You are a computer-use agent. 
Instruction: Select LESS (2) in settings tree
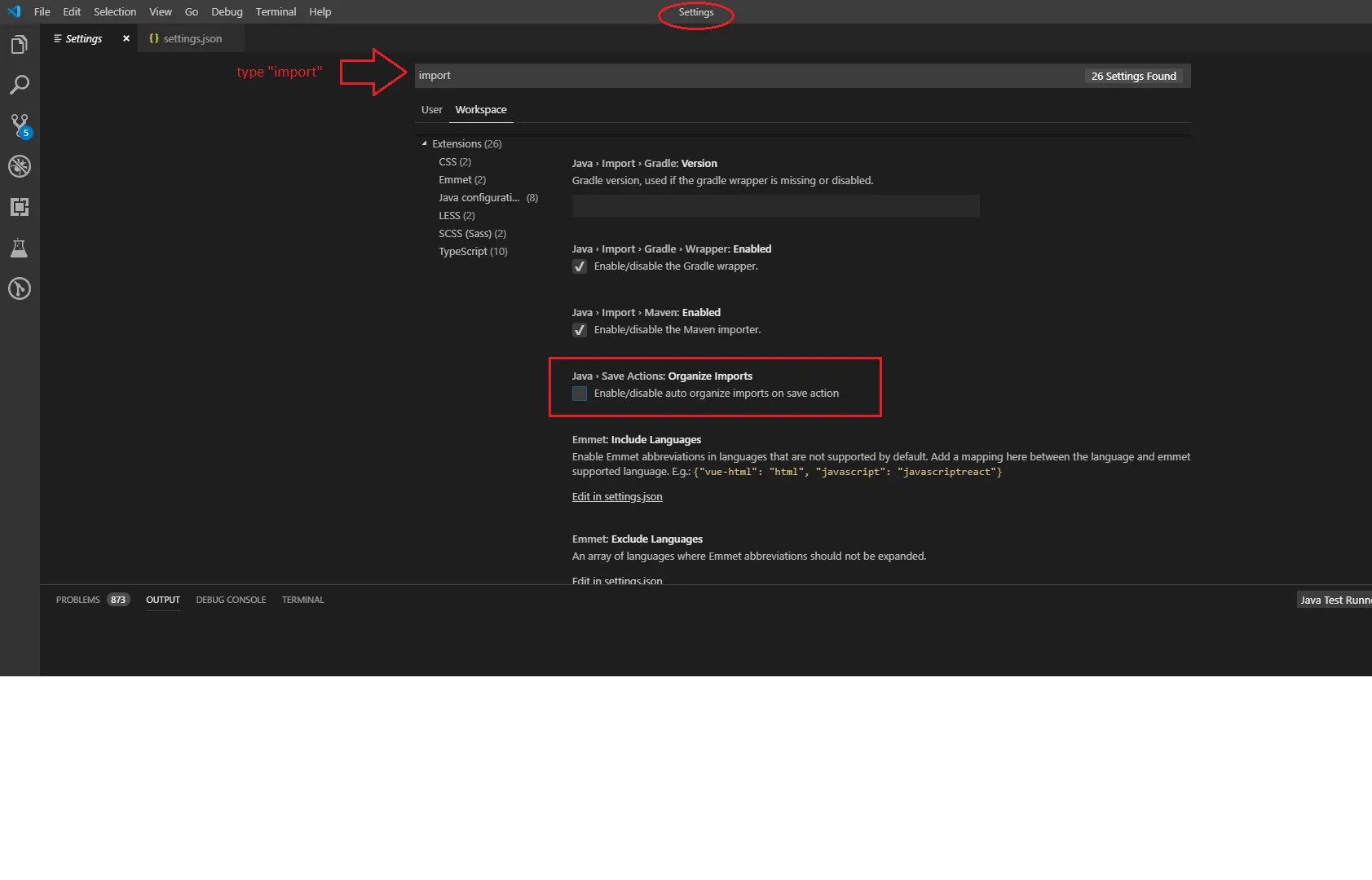point(457,215)
